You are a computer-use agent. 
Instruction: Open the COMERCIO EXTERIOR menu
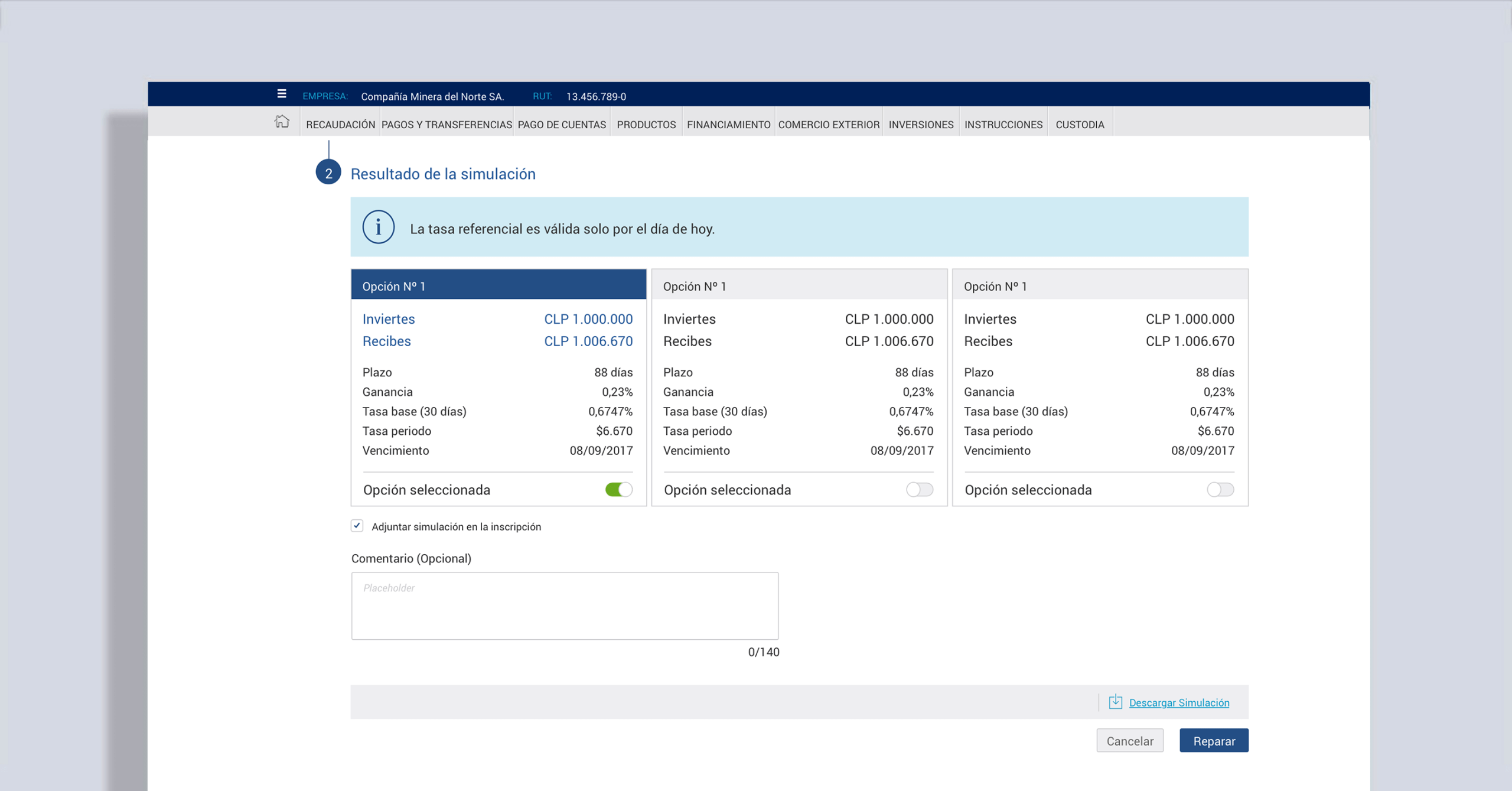point(829,125)
